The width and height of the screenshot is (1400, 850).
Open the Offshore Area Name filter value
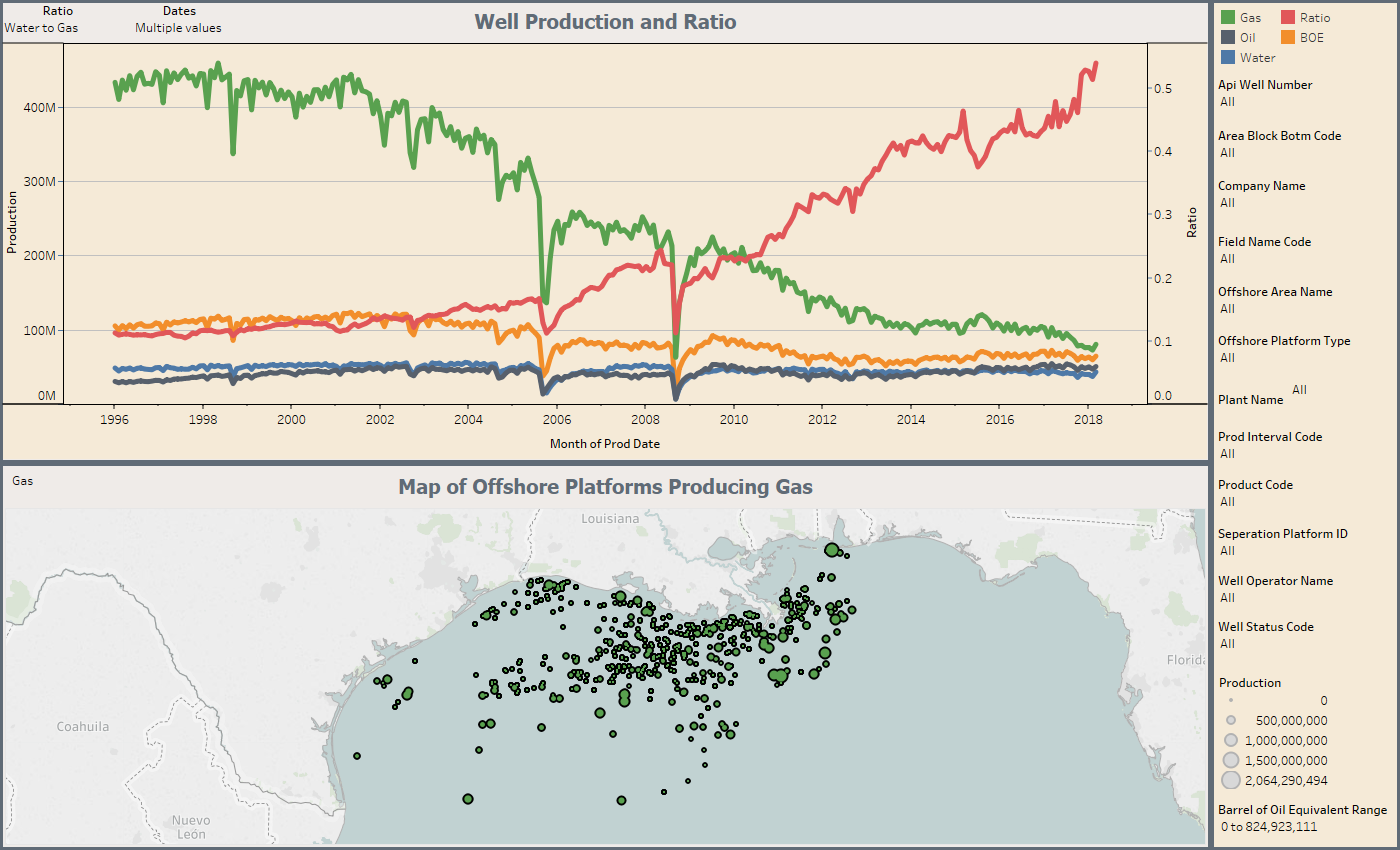[x=1227, y=308]
